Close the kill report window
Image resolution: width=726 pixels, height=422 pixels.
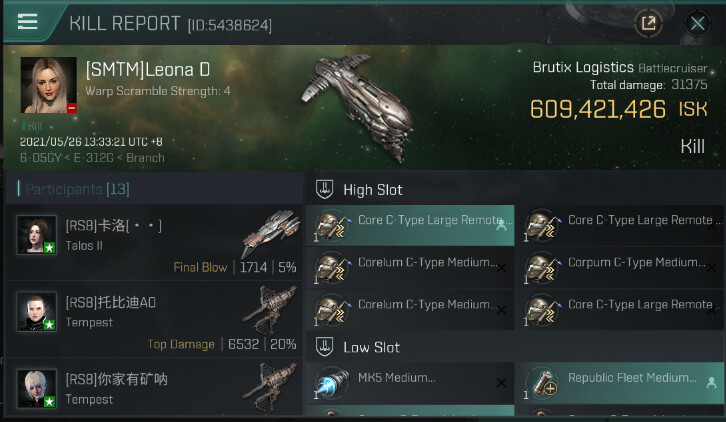[697, 23]
